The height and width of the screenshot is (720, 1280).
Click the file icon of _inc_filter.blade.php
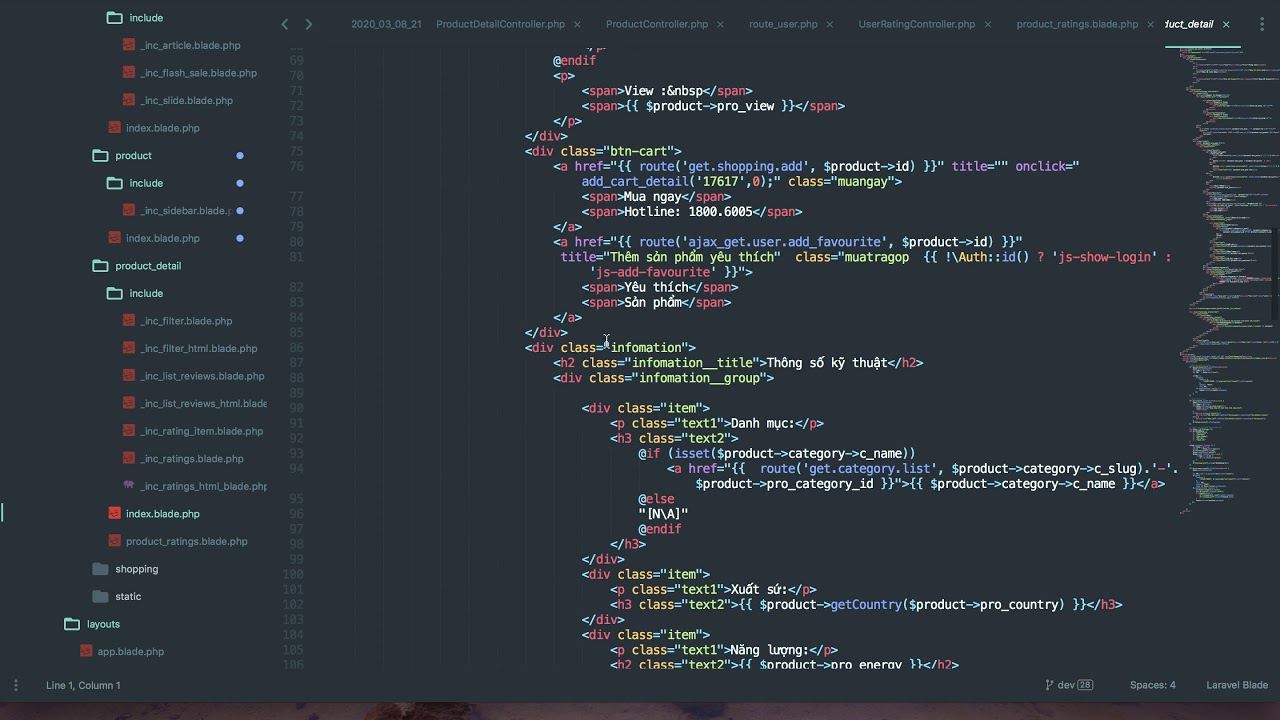[129, 321]
